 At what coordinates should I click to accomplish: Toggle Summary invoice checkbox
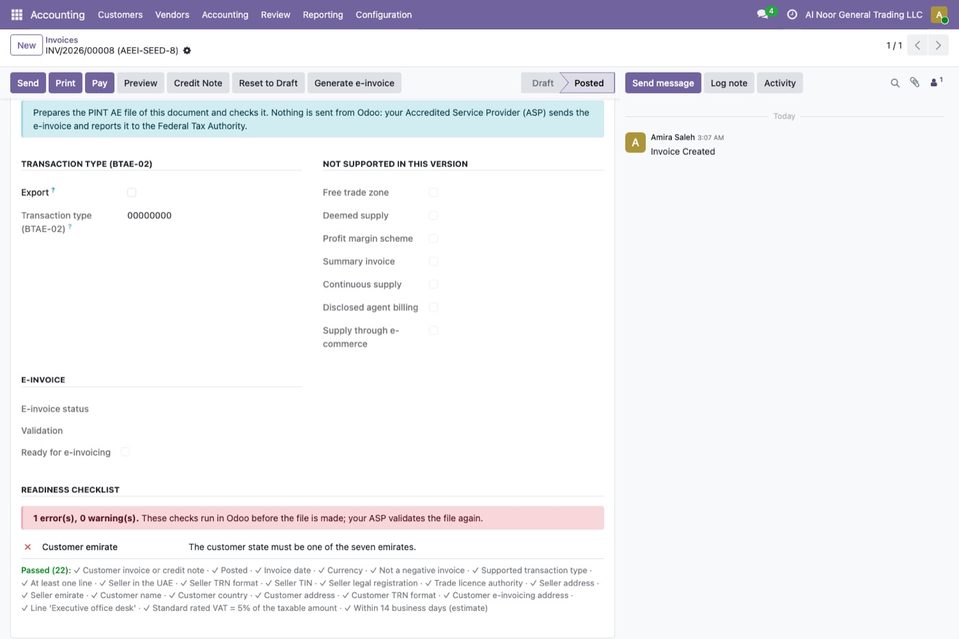pos(434,261)
